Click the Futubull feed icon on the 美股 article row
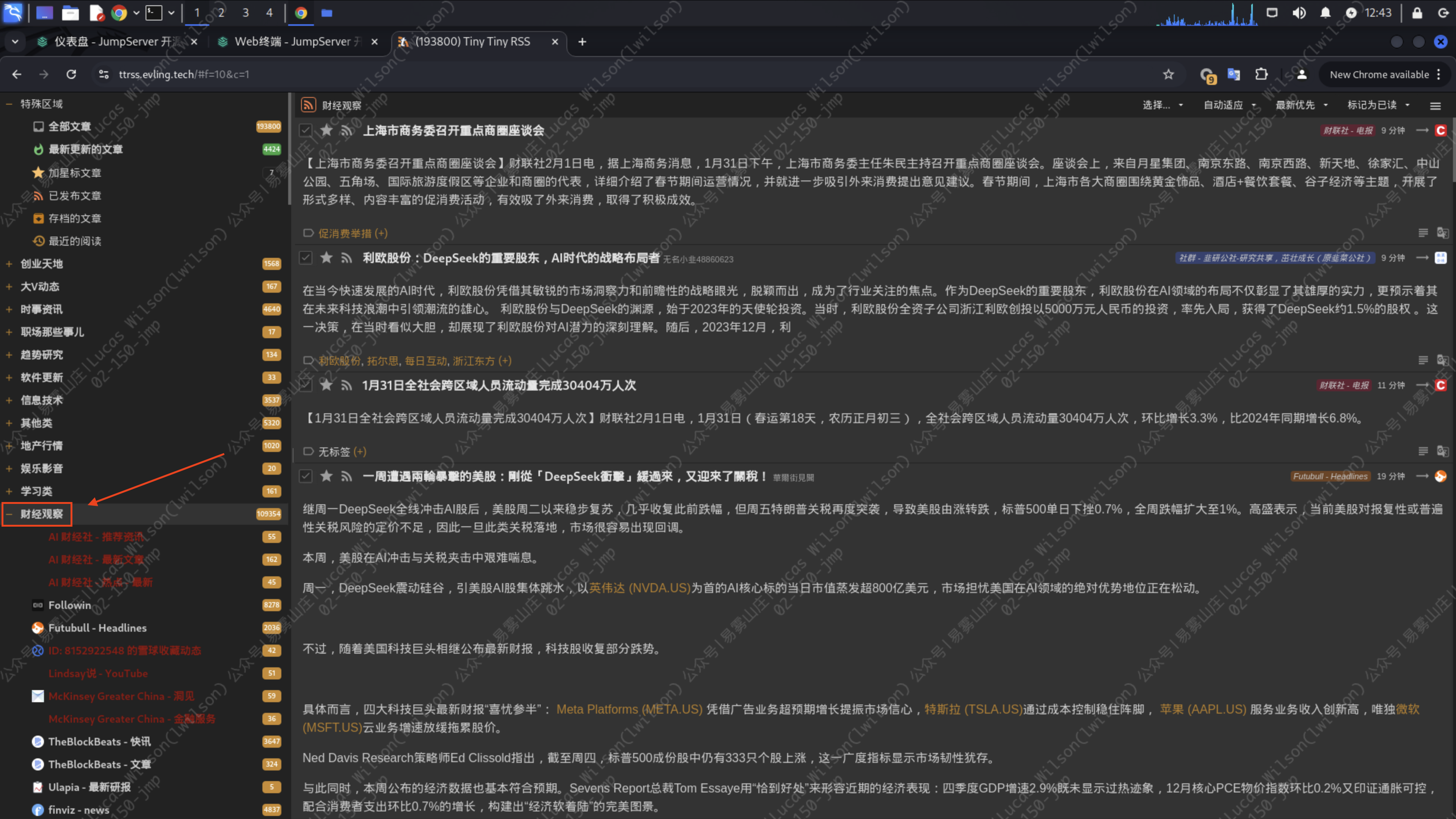The height and width of the screenshot is (819, 1456). 1441,476
